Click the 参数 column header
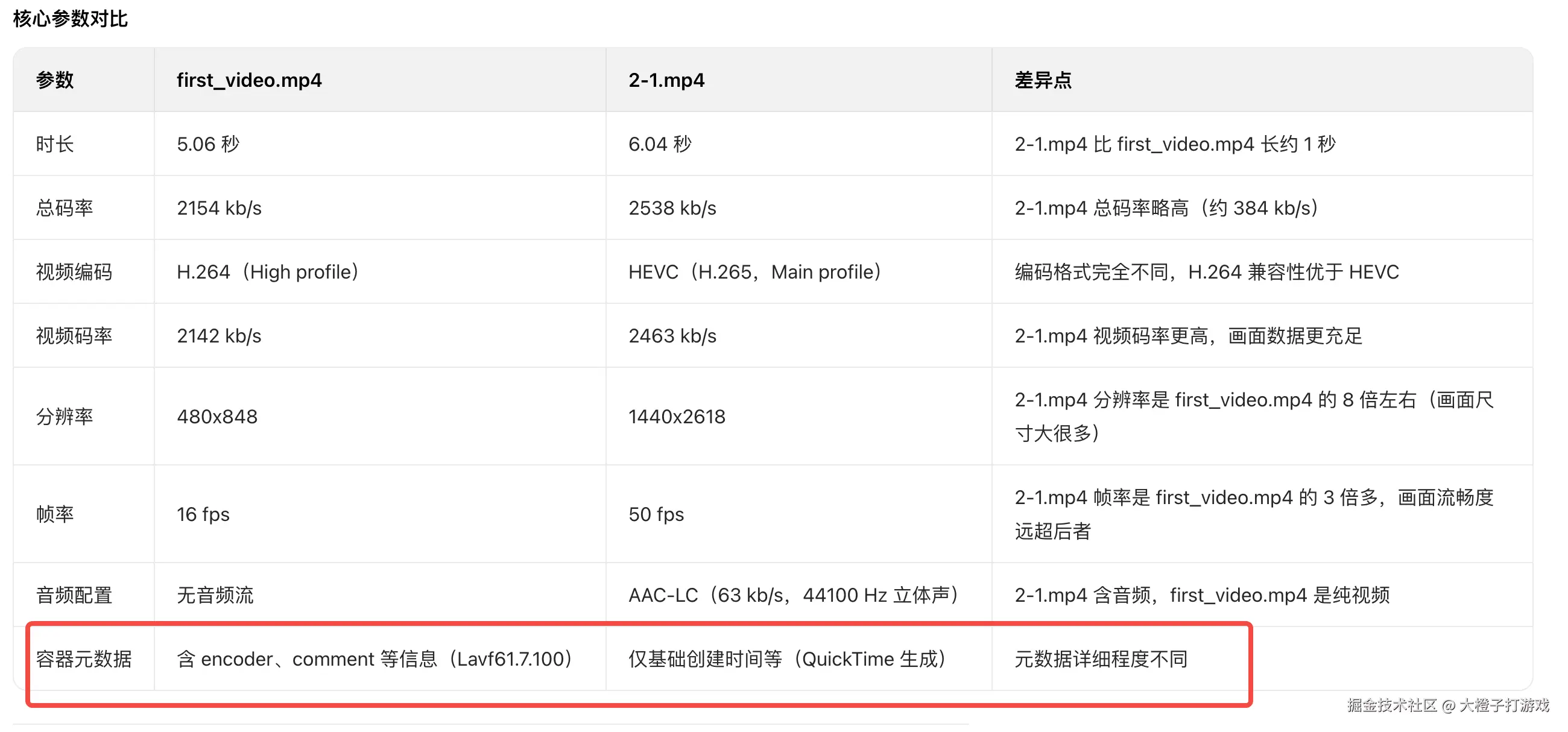This screenshot has height=732, width=1568. [x=55, y=80]
